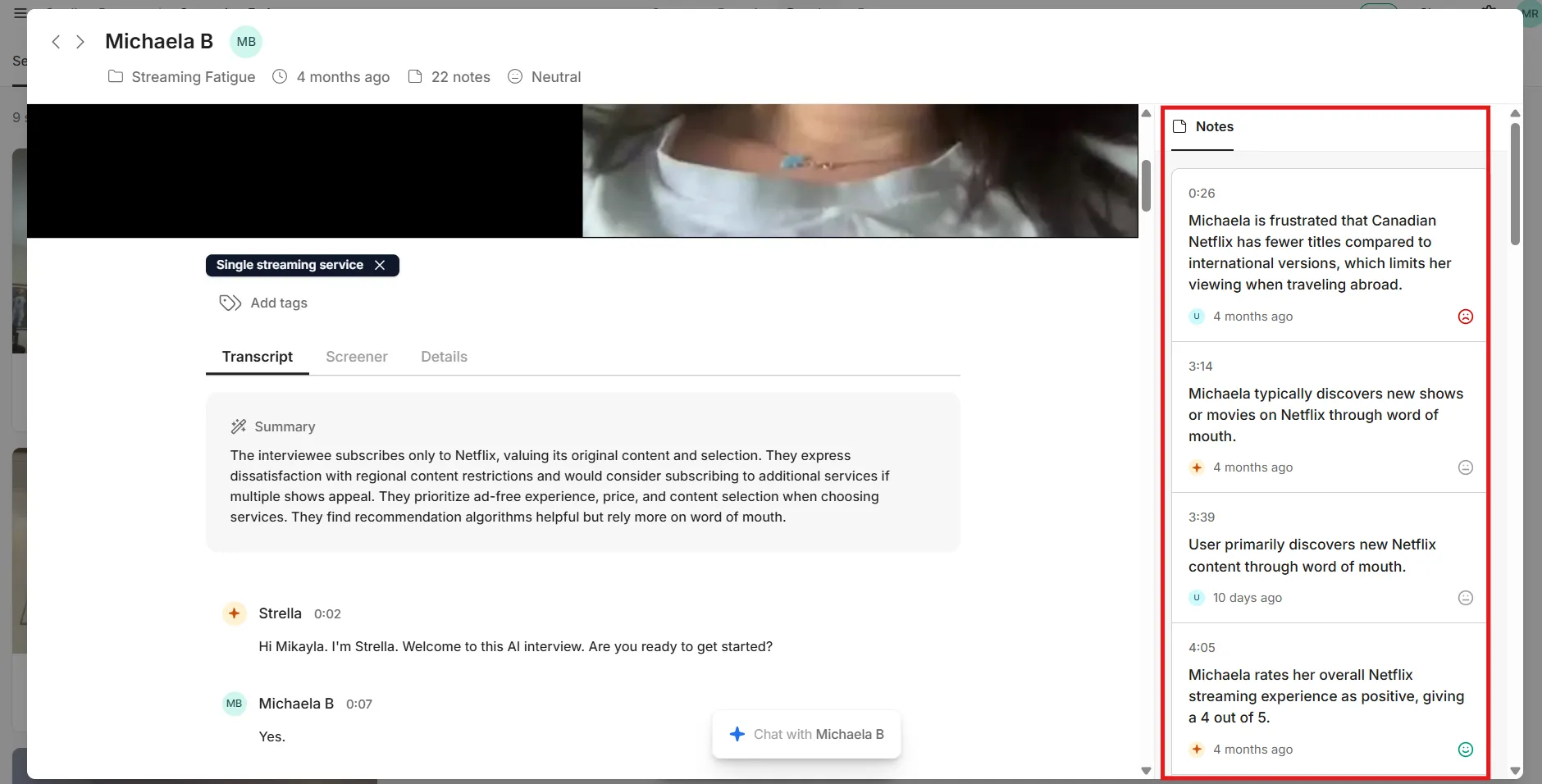Click the Notes panel scrollbar up arrow
1542x784 pixels.
pyautogui.click(x=1516, y=113)
